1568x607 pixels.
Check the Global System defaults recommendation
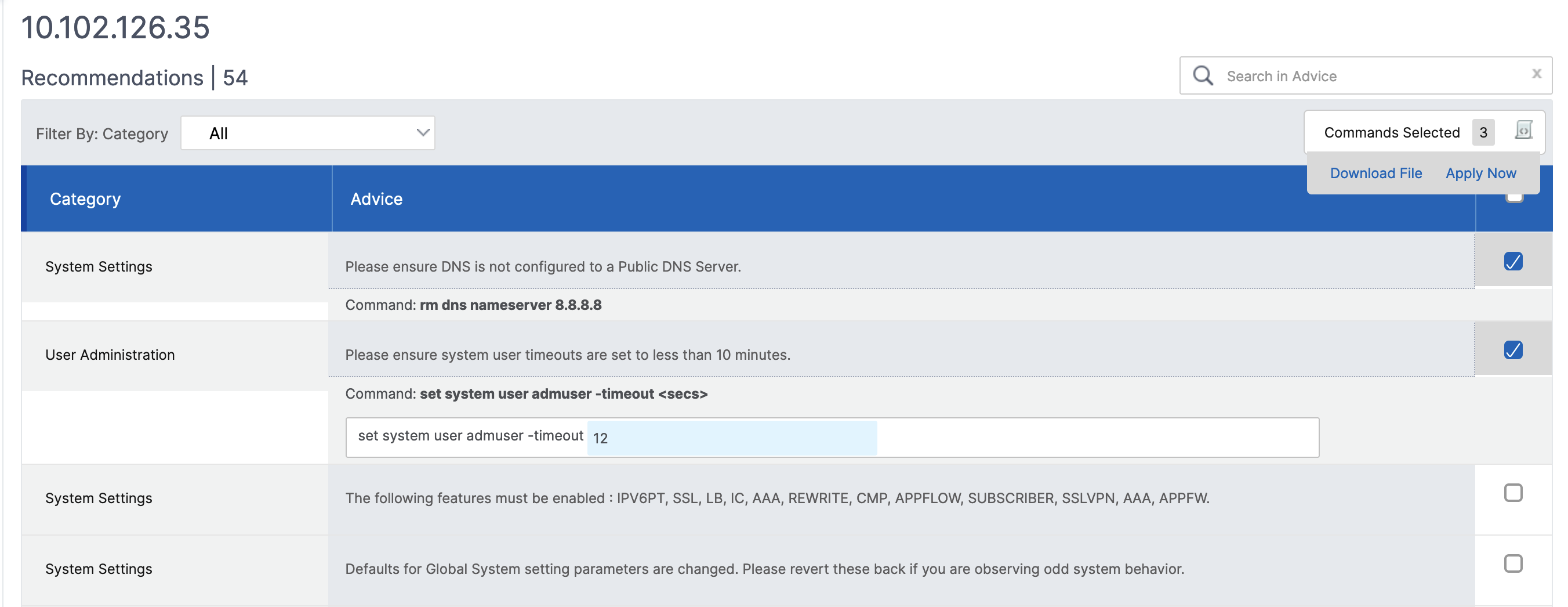(1513, 563)
